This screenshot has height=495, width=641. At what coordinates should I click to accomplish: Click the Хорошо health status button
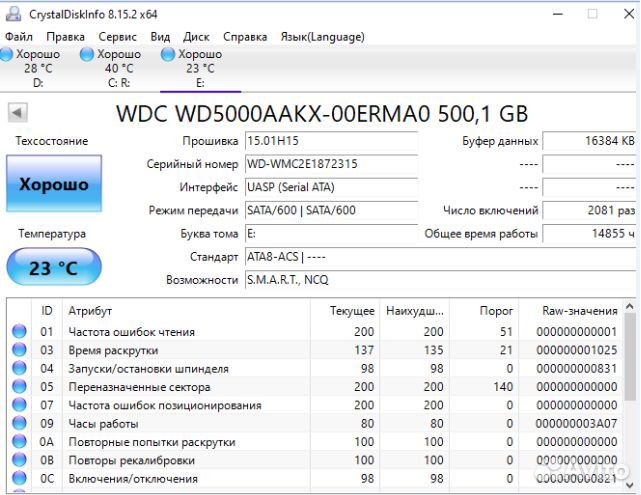[54, 184]
